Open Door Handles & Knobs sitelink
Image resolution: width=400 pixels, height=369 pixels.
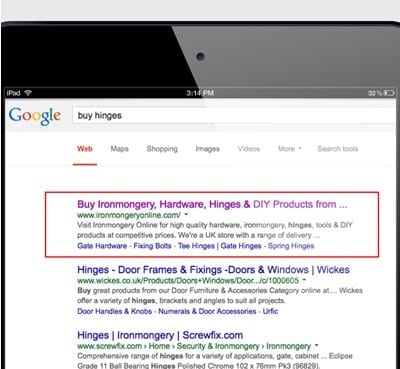tap(114, 311)
